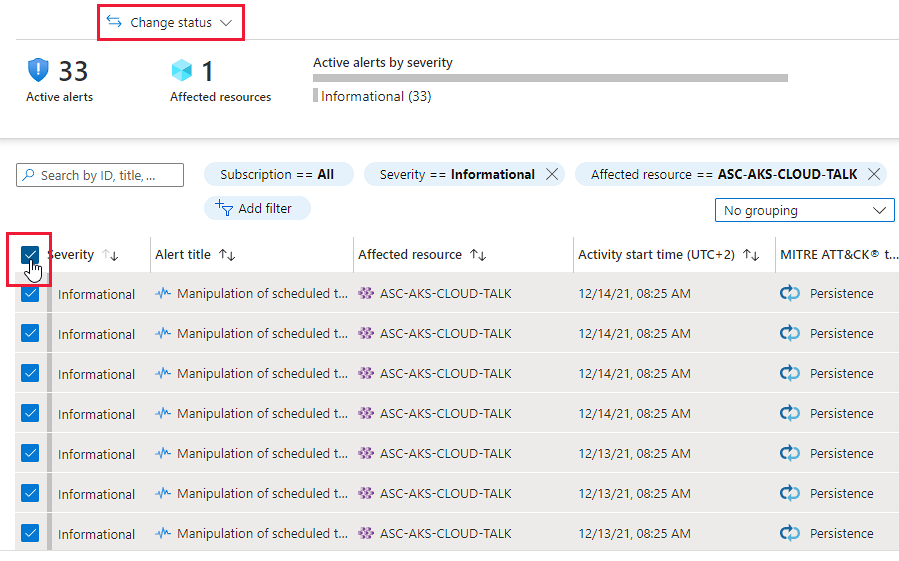899x561 pixels.
Task: Click the Active alerts shield icon
Action: coord(38,70)
